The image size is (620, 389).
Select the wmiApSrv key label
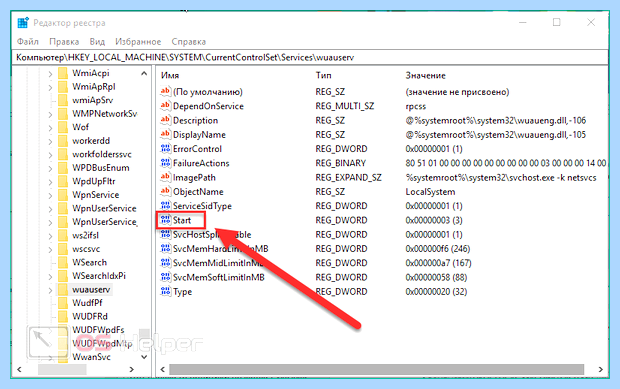[x=93, y=100]
